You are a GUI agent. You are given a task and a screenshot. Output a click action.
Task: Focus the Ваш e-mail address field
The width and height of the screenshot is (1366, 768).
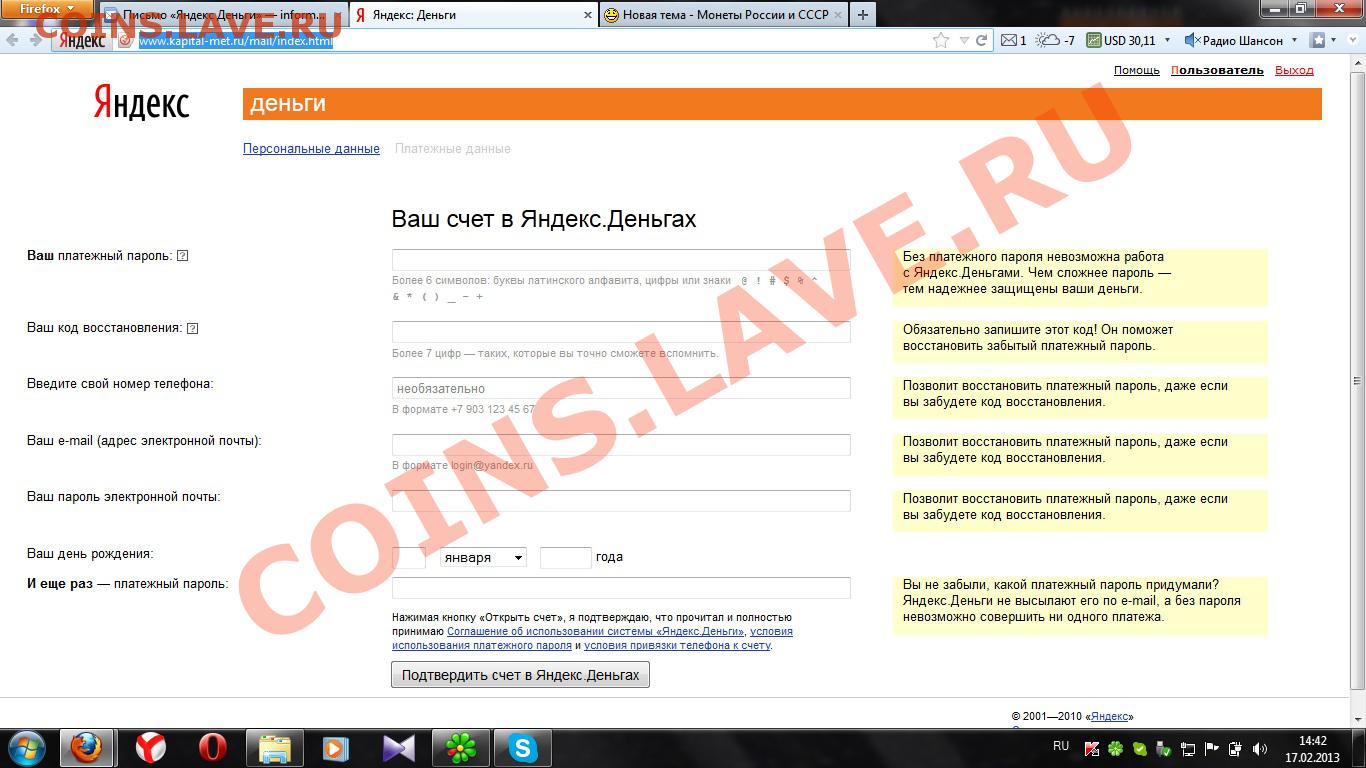621,445
